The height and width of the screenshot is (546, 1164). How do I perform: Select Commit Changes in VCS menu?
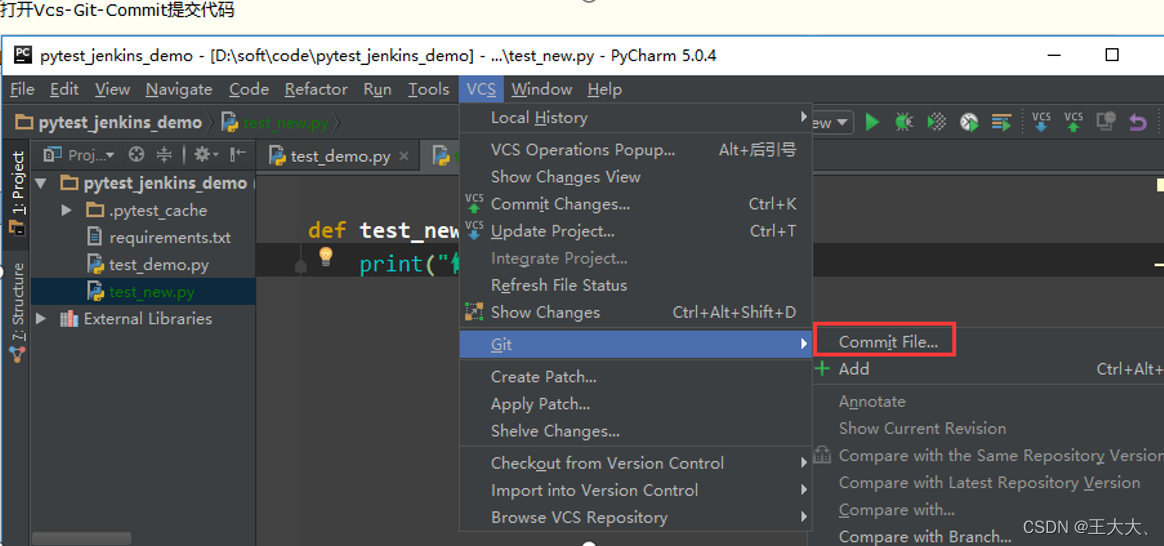636,204
